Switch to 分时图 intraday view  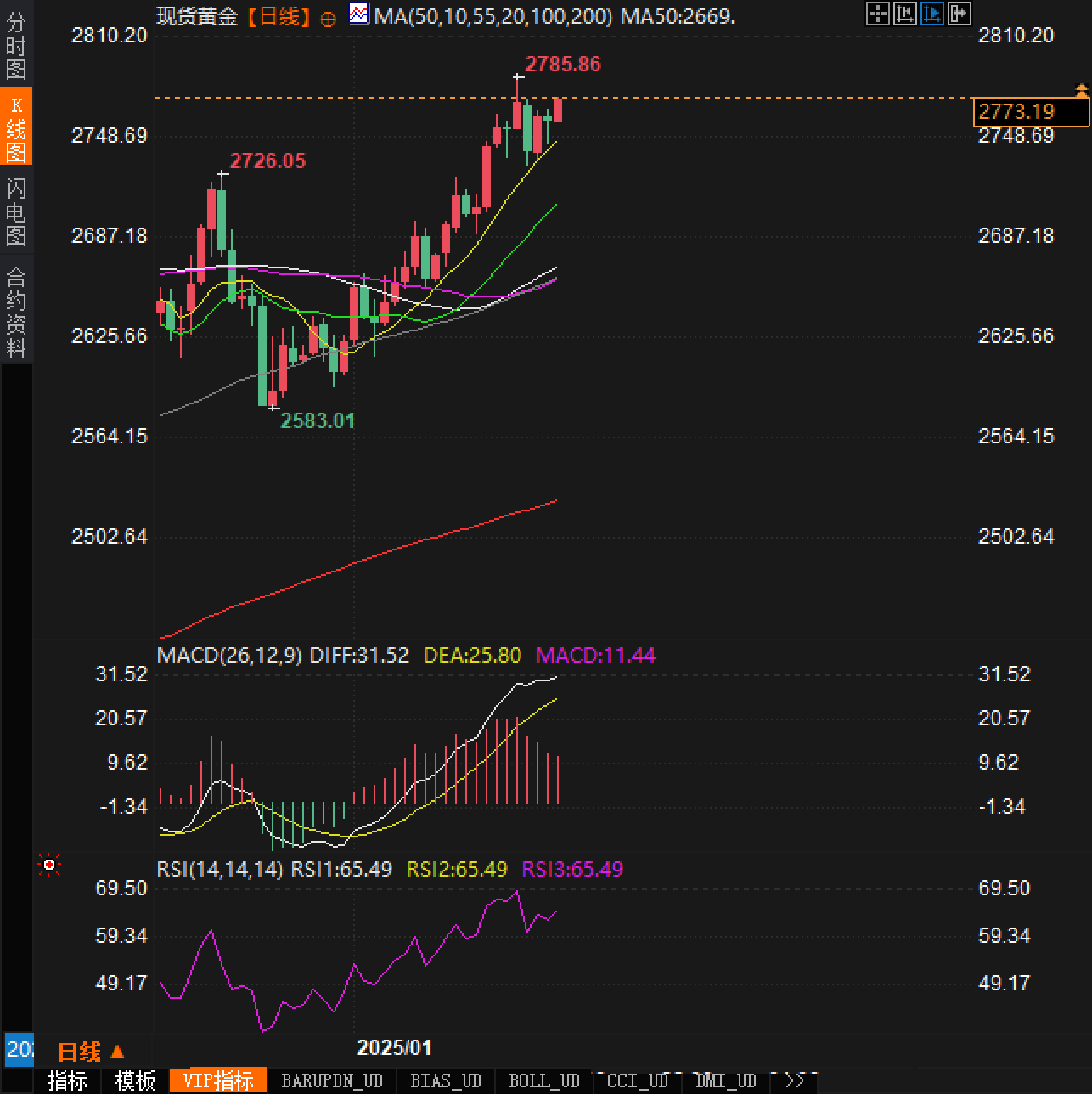tap(16, 46)
